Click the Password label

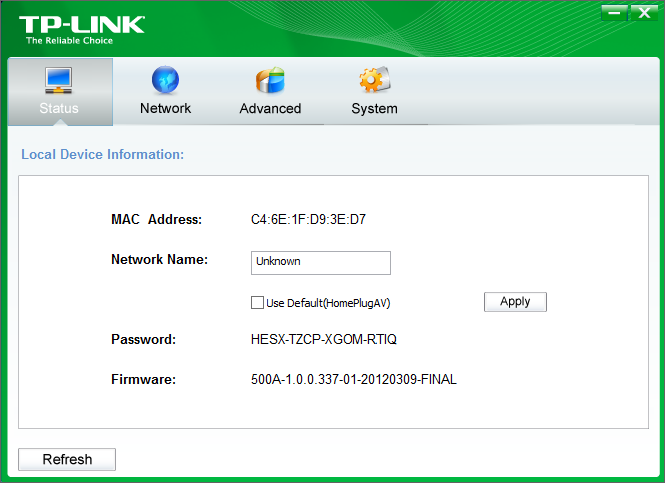pos(143,339)
